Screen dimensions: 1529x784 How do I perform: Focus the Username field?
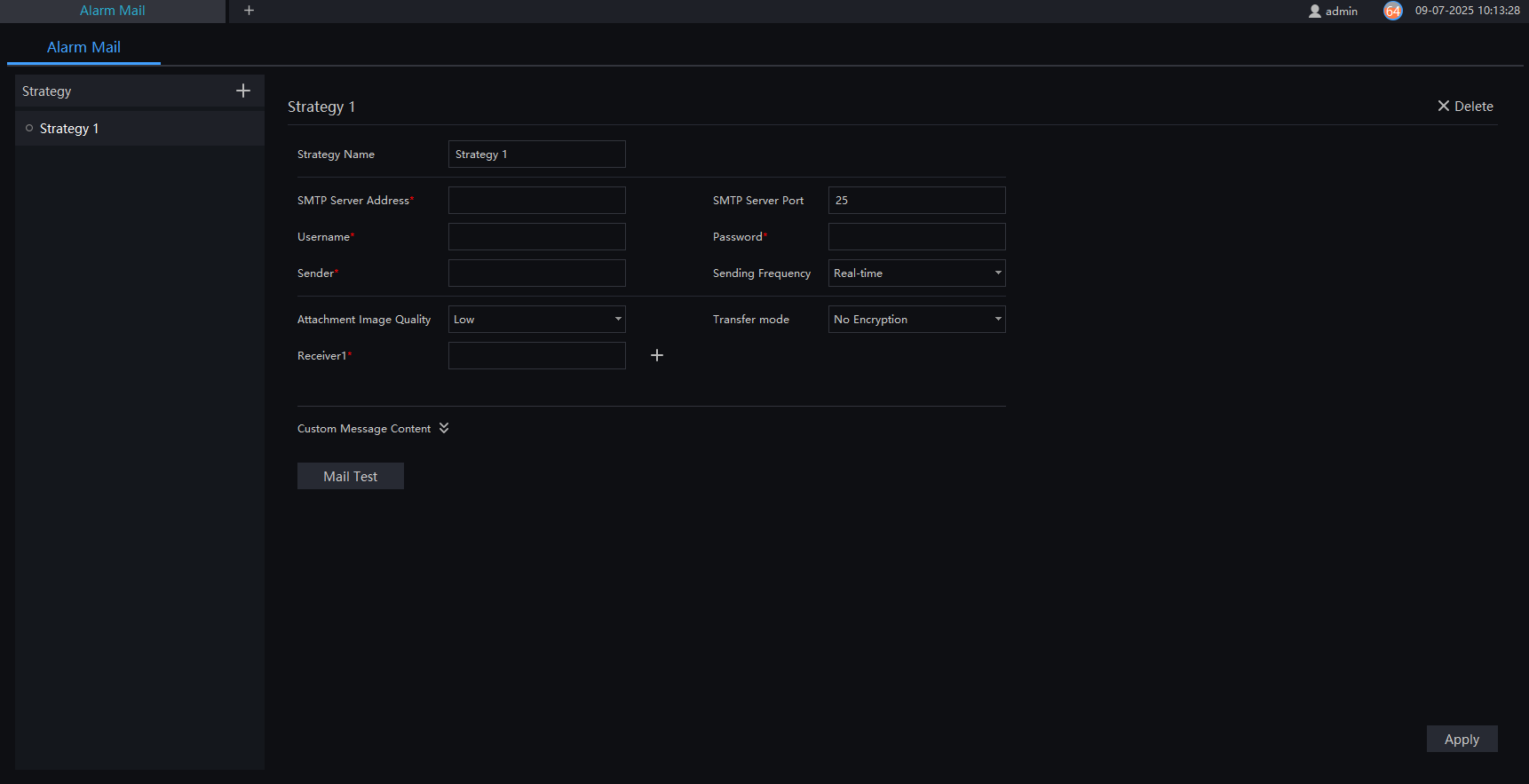pos(536,236)
